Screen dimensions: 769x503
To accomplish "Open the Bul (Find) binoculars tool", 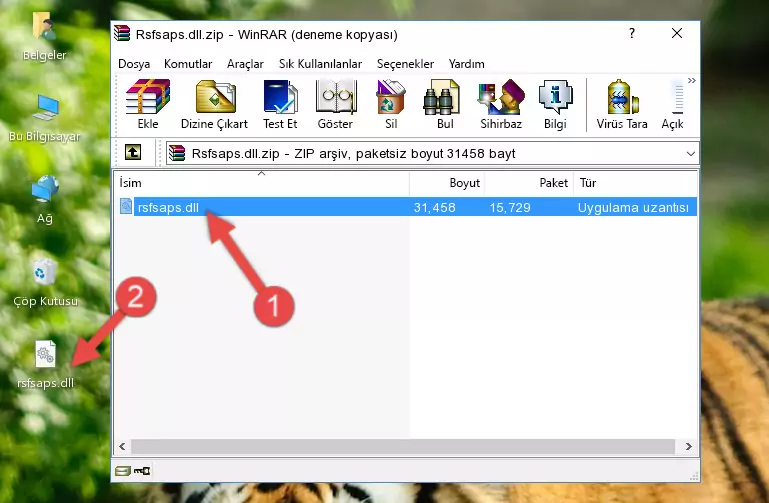I will click(445, 104).
